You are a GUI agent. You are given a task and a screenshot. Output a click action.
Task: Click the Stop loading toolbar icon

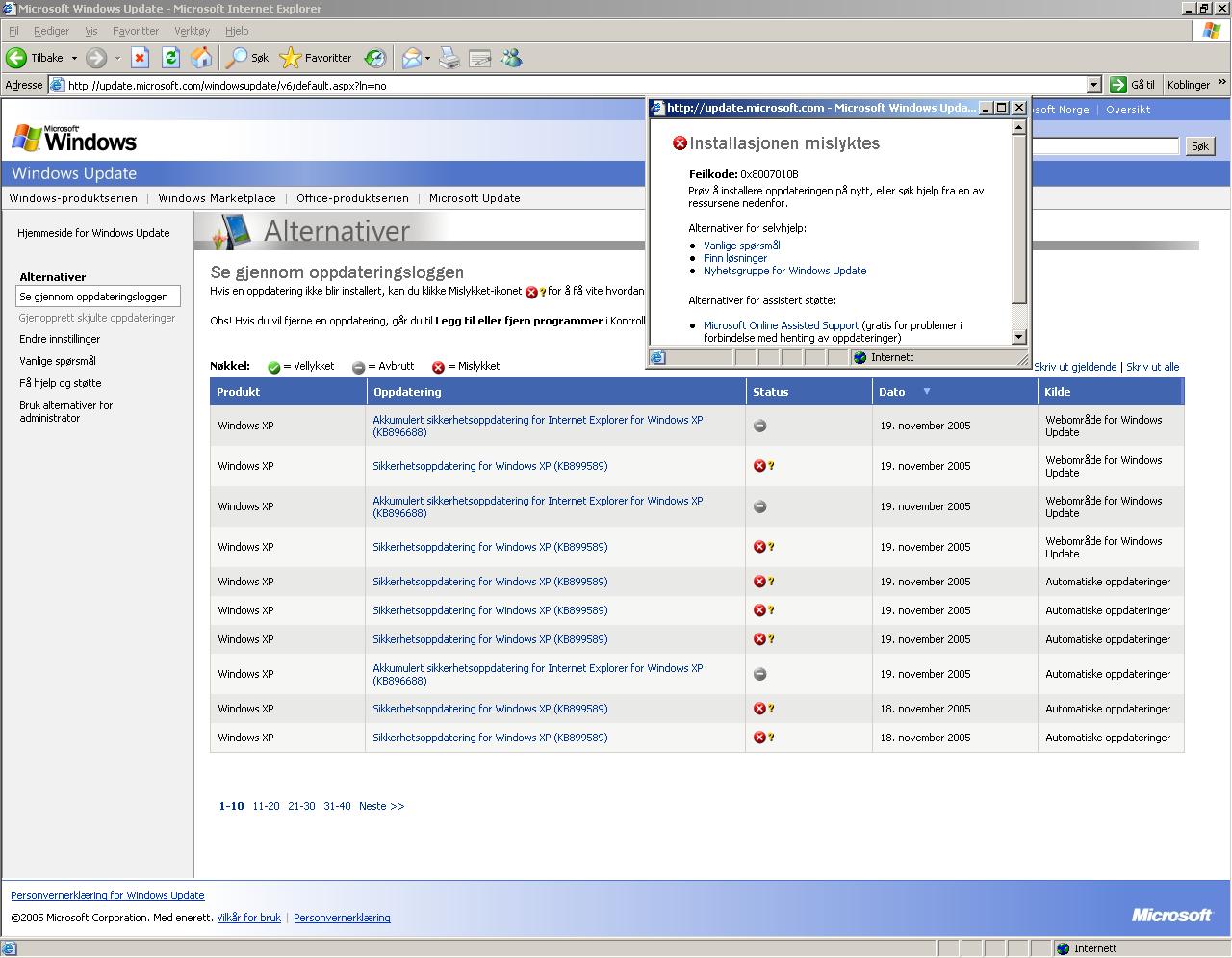pos(140,58)
